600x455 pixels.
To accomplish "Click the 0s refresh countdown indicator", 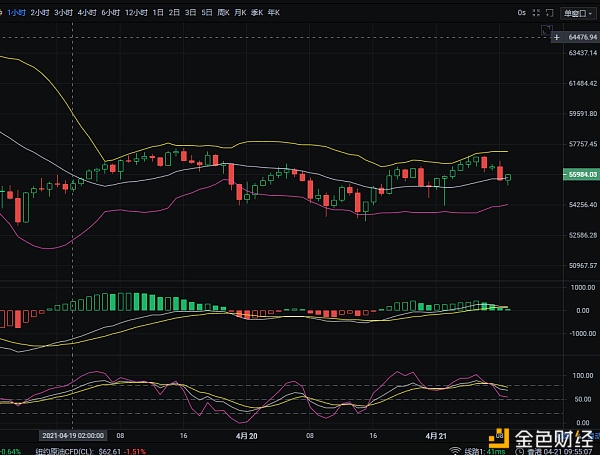I will click(x=522, y=13).
